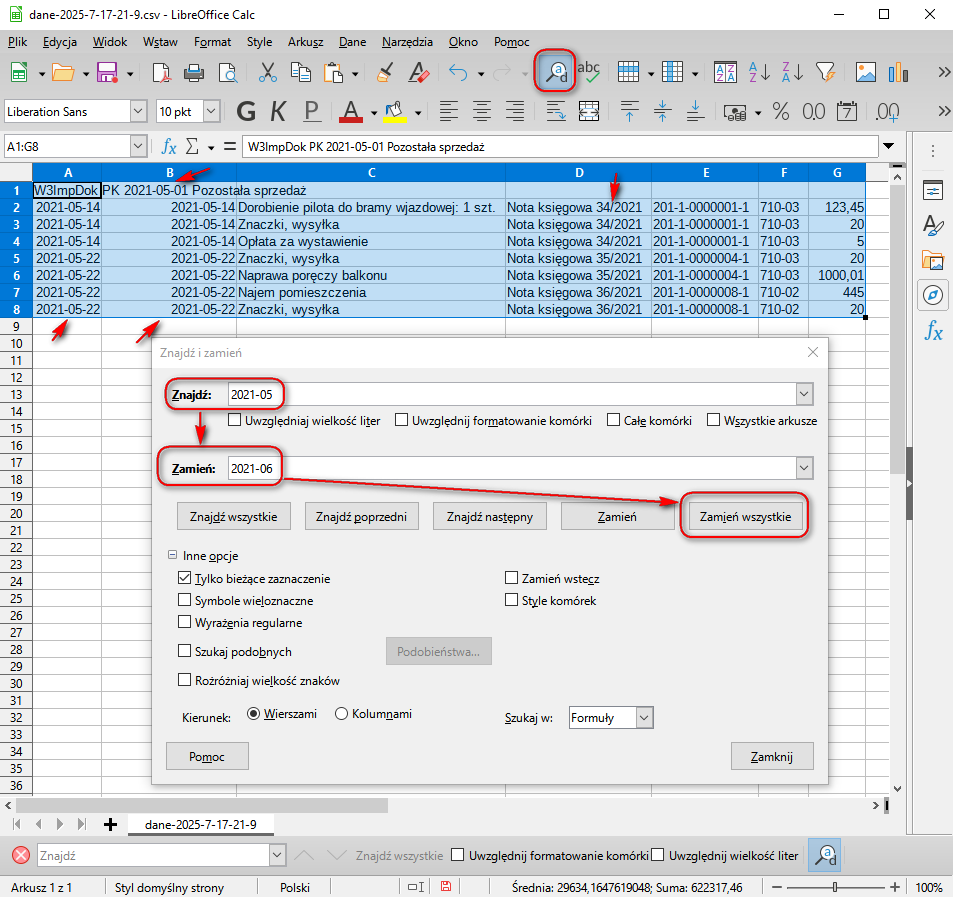Select sheet tab dane-2025-7-17-21-9

click(x=201, y=825)
